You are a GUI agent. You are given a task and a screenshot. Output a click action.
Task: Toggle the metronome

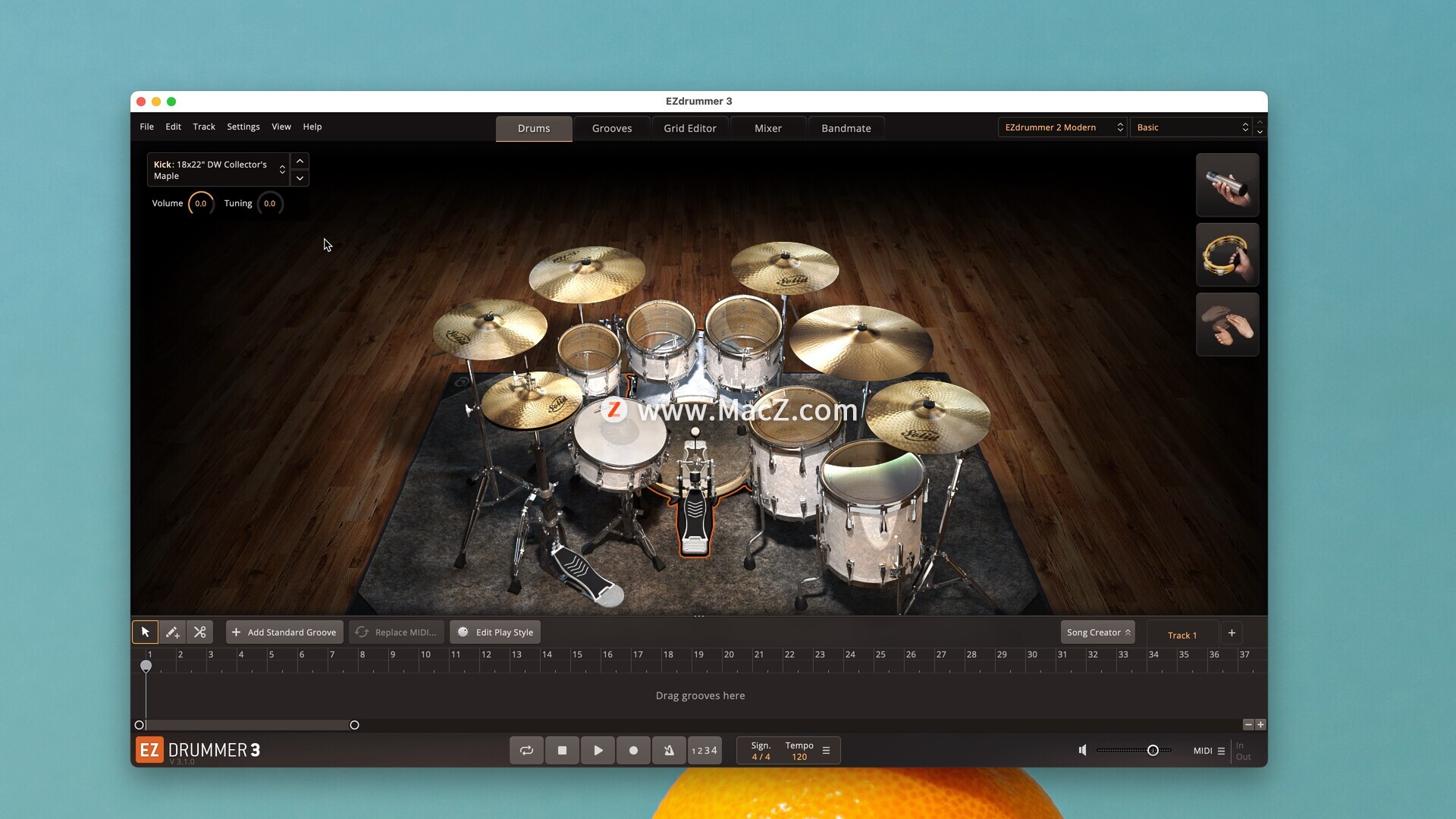(669, 750)
